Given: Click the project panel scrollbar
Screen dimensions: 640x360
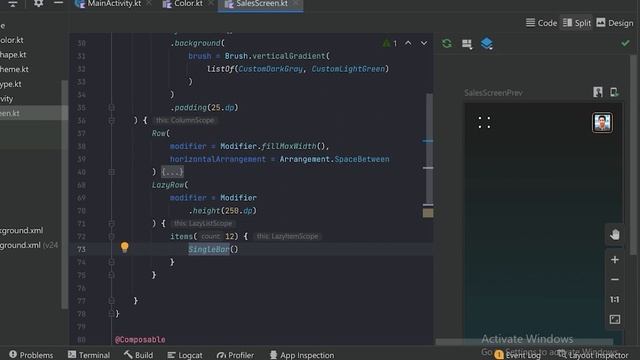Looking at the screenshot, I should pos(64,194).
